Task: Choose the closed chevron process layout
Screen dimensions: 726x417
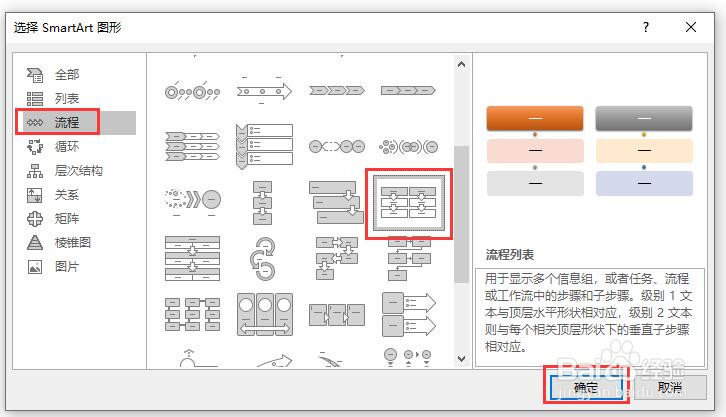Action: click(408, 90)
